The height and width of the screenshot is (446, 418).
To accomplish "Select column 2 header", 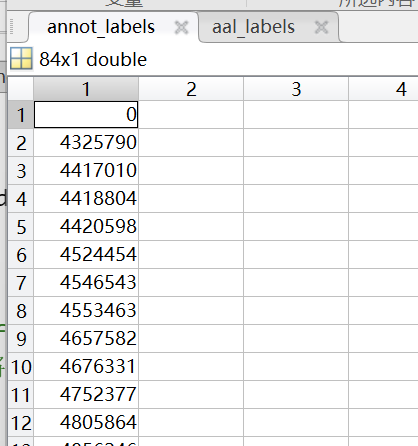I will (x=191, y=89).
